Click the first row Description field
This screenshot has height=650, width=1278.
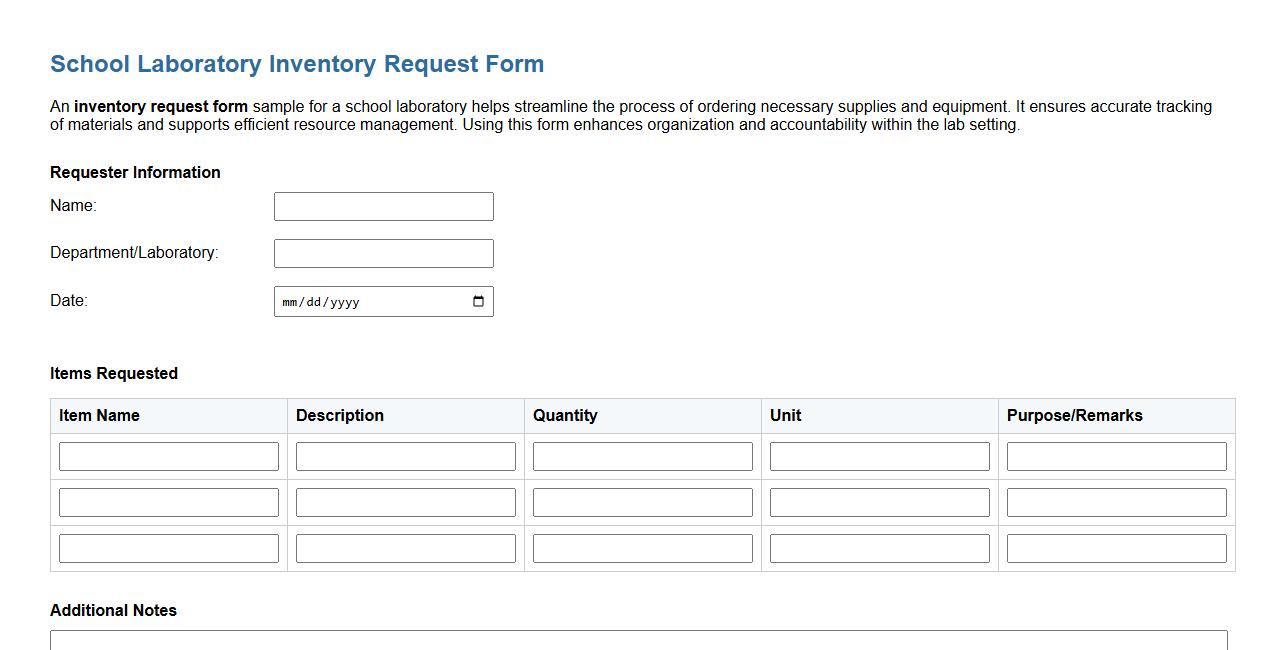(405, 455)
